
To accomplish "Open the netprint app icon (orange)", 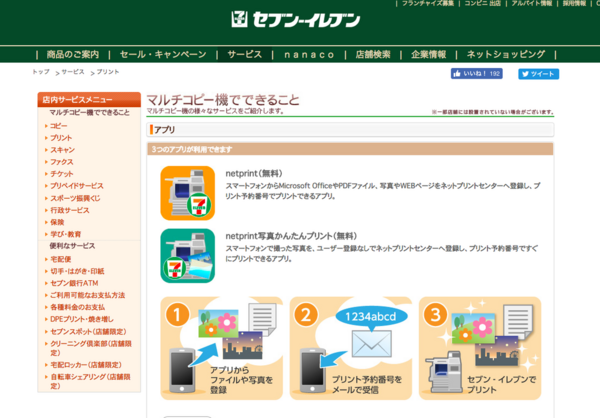I will click(188, 193).
